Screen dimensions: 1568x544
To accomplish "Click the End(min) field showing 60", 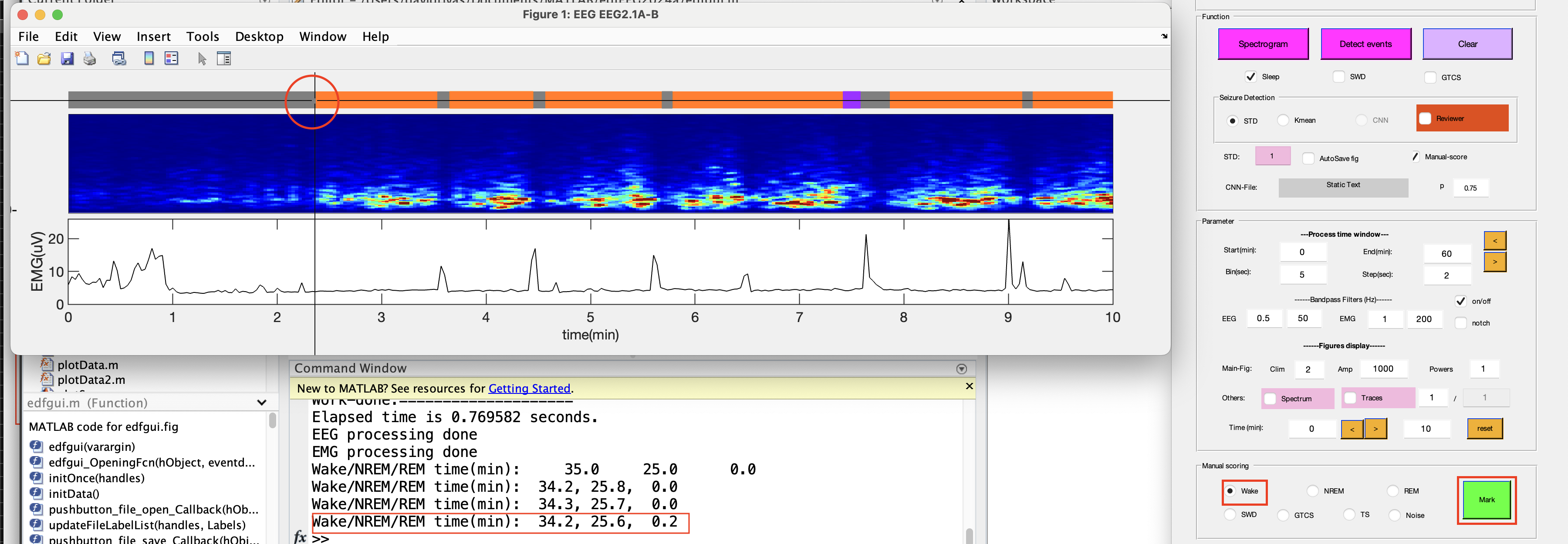I will coord(1447,254).
